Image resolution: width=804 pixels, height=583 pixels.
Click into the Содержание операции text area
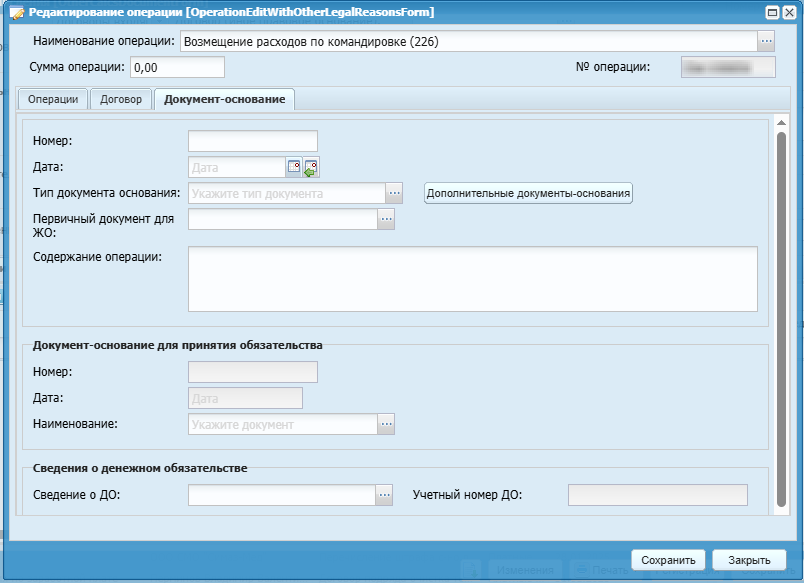click(472, 279)
